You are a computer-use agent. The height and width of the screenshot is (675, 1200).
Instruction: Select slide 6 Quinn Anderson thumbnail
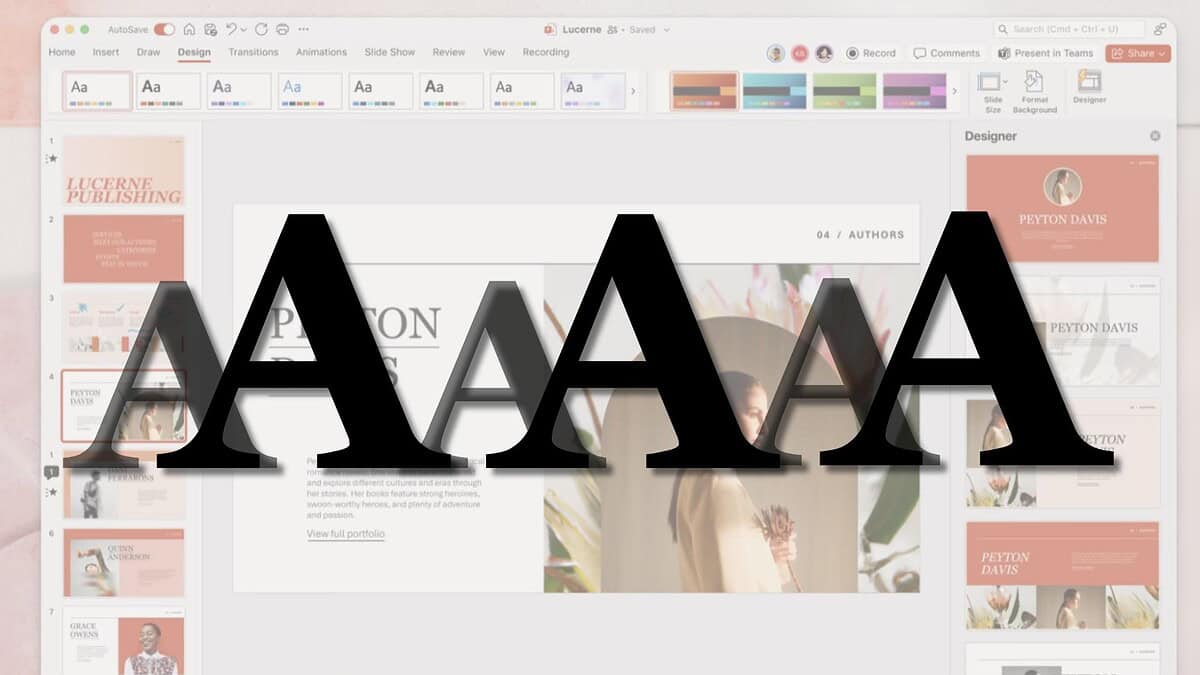click(x=124, y=563)
